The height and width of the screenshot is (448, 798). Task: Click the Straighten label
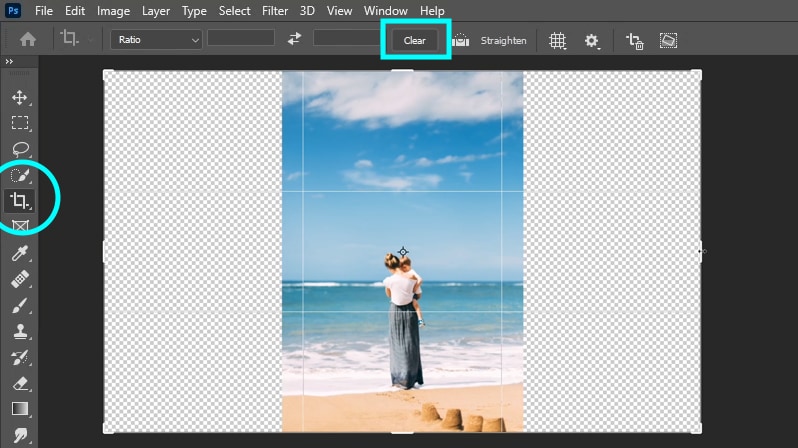click(503, 40)
